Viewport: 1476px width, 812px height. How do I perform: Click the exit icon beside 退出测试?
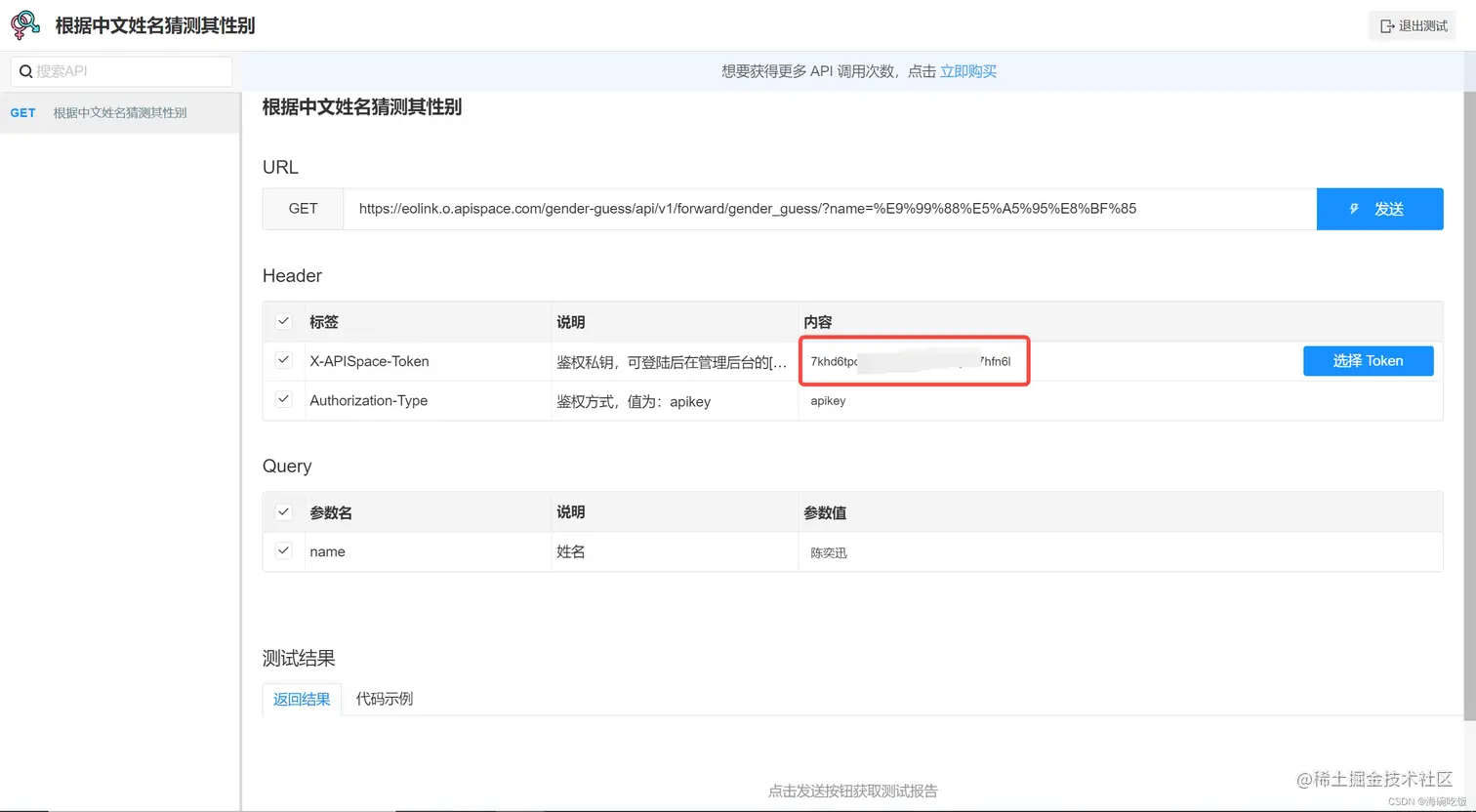tap(1387, 26)
